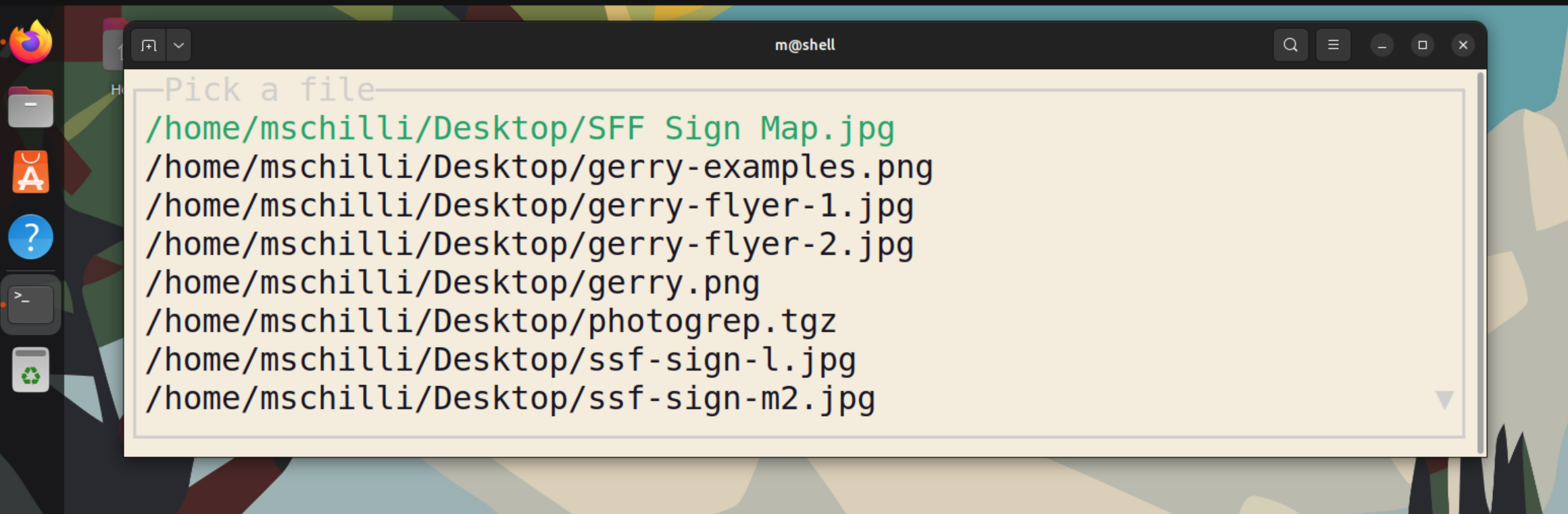Launch Ubuntu Software app store
This screenshot has height=514, width=1568.
pyautogui.click(x=30, y=172)
